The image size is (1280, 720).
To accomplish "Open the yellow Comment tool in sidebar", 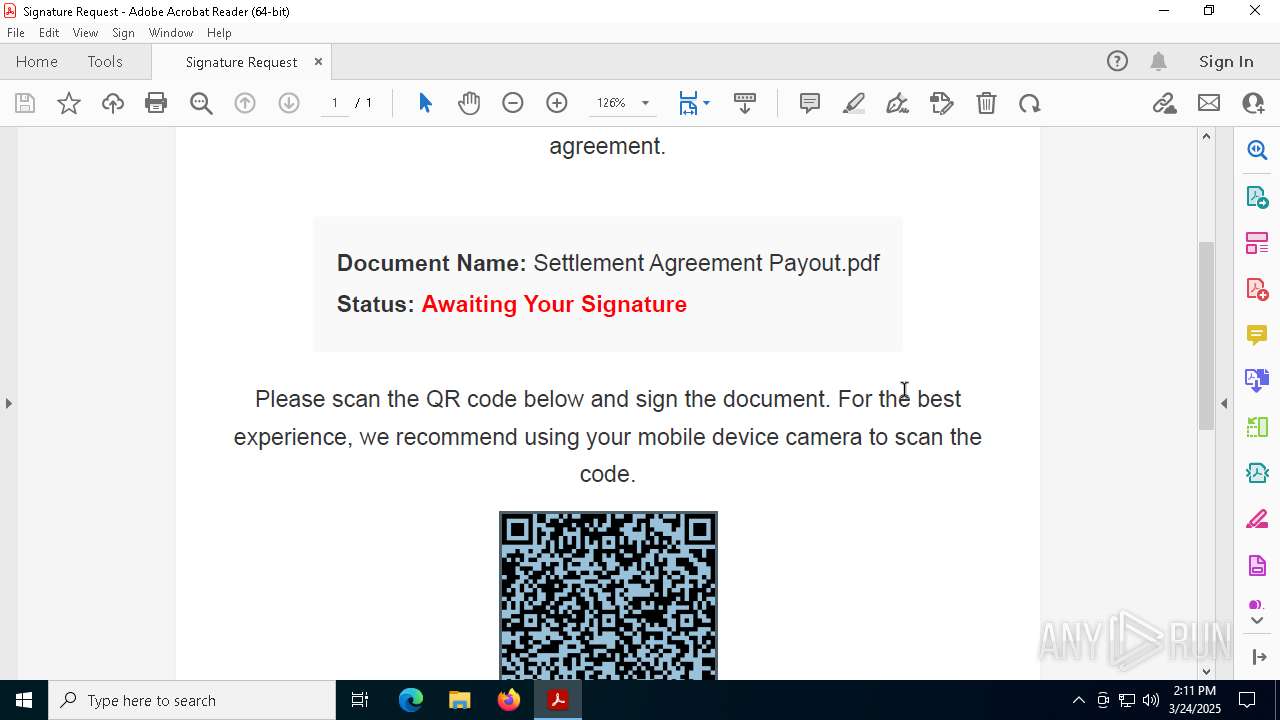I will (x=1257, y=335).
